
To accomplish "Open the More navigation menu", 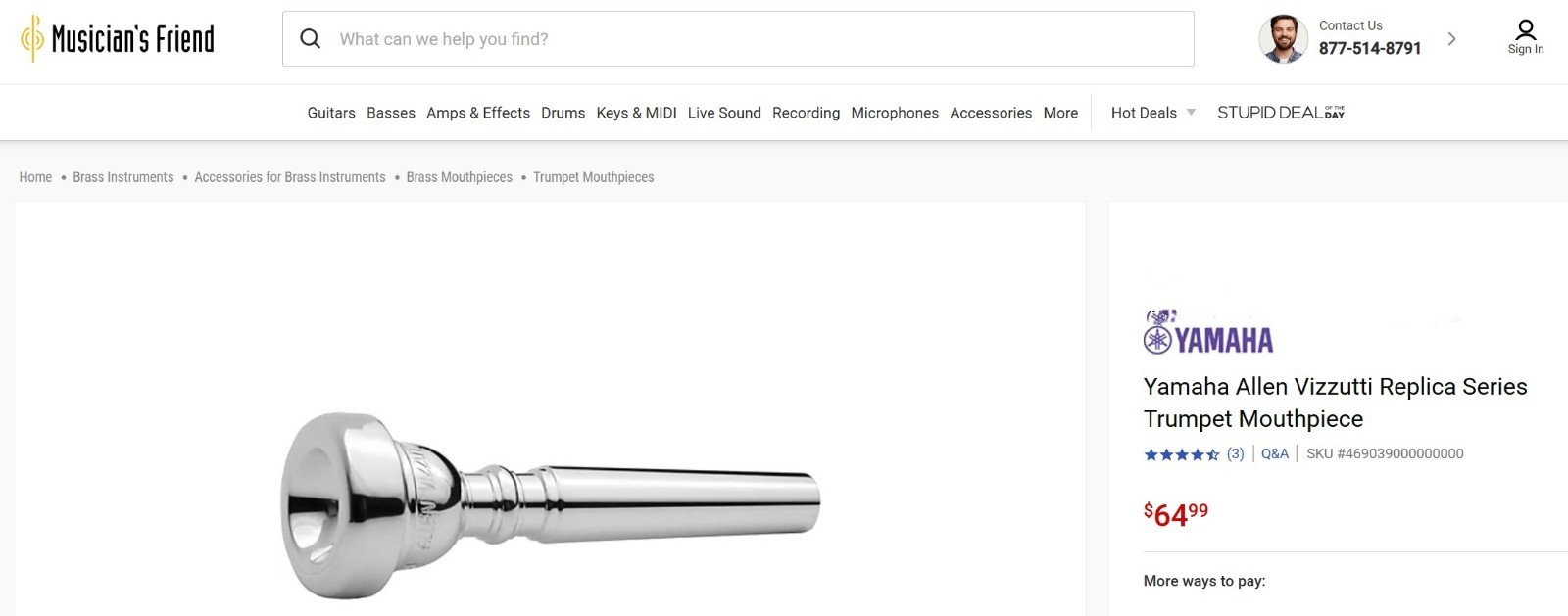I will (1060, 113).
